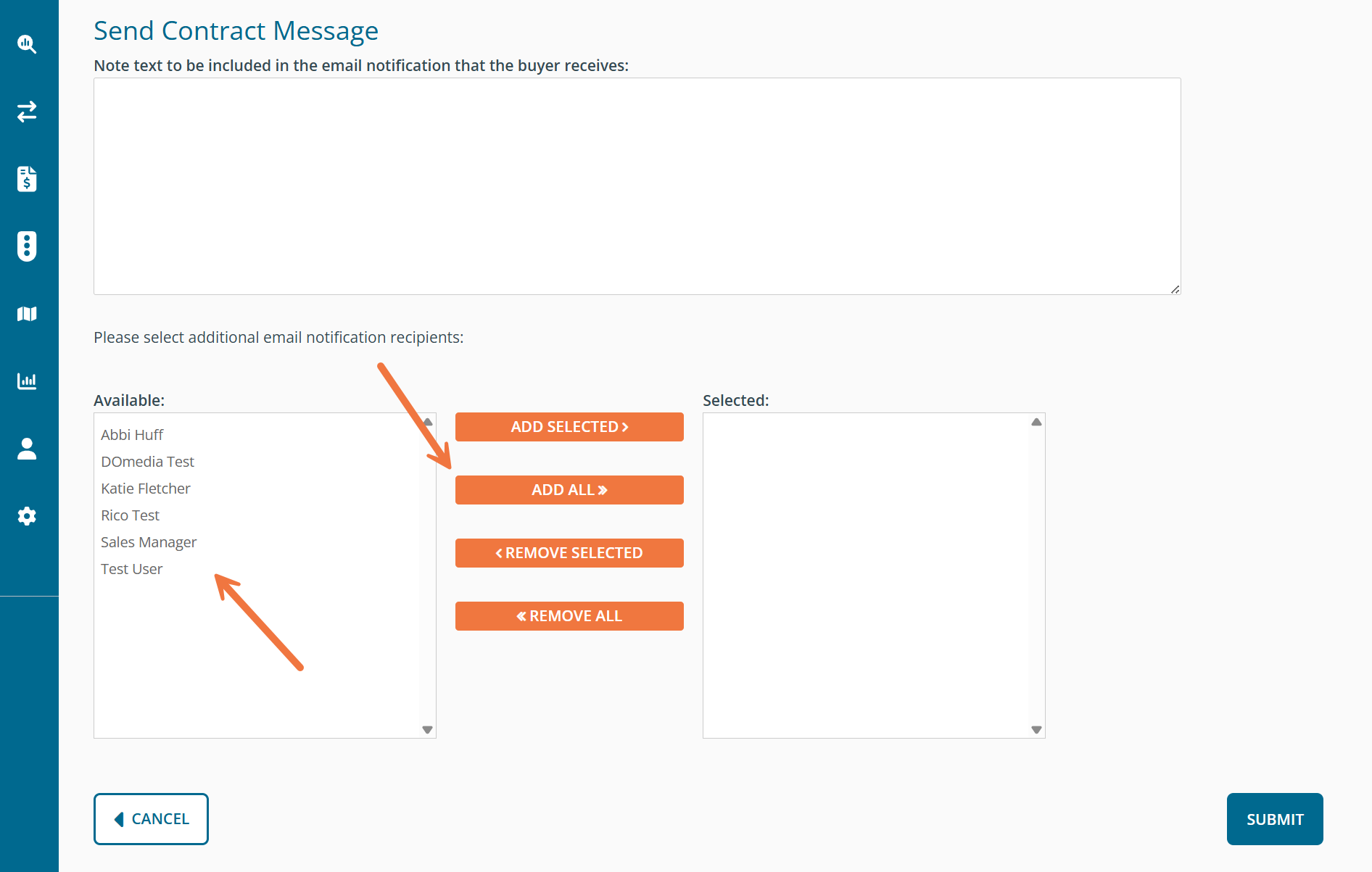Image resolution: width=1372 pixels, height=872 pixels.
Task: Open the settings gear icon
Action: pos(27,516)
